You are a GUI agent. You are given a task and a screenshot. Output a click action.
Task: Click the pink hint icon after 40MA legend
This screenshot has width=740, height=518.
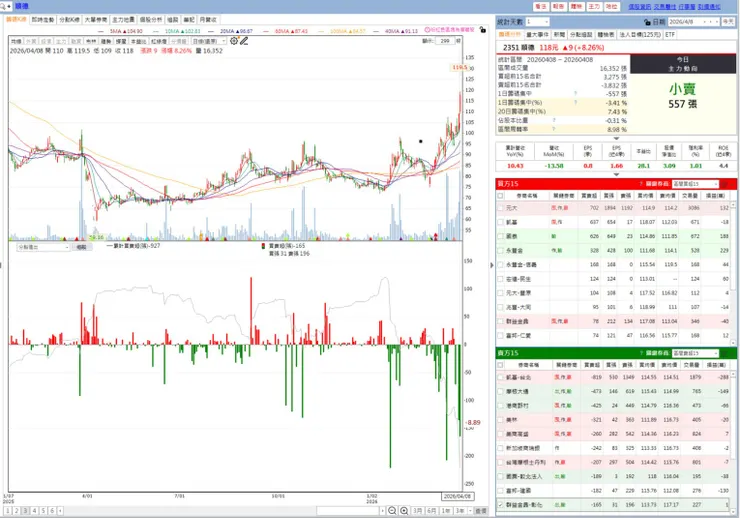427,30
